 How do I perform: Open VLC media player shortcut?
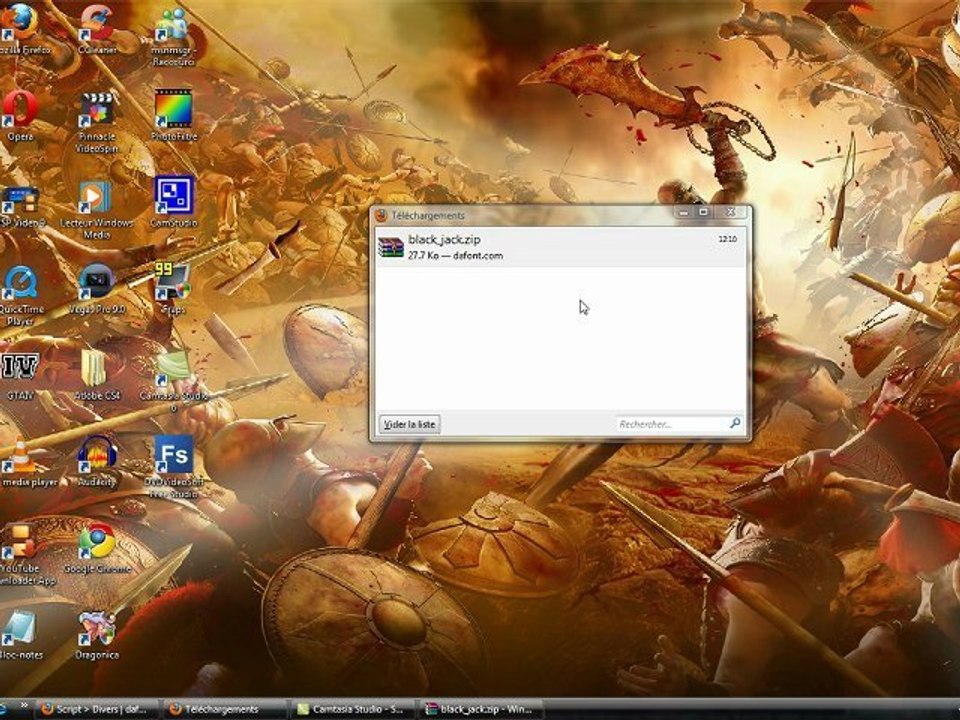(28, 463)
